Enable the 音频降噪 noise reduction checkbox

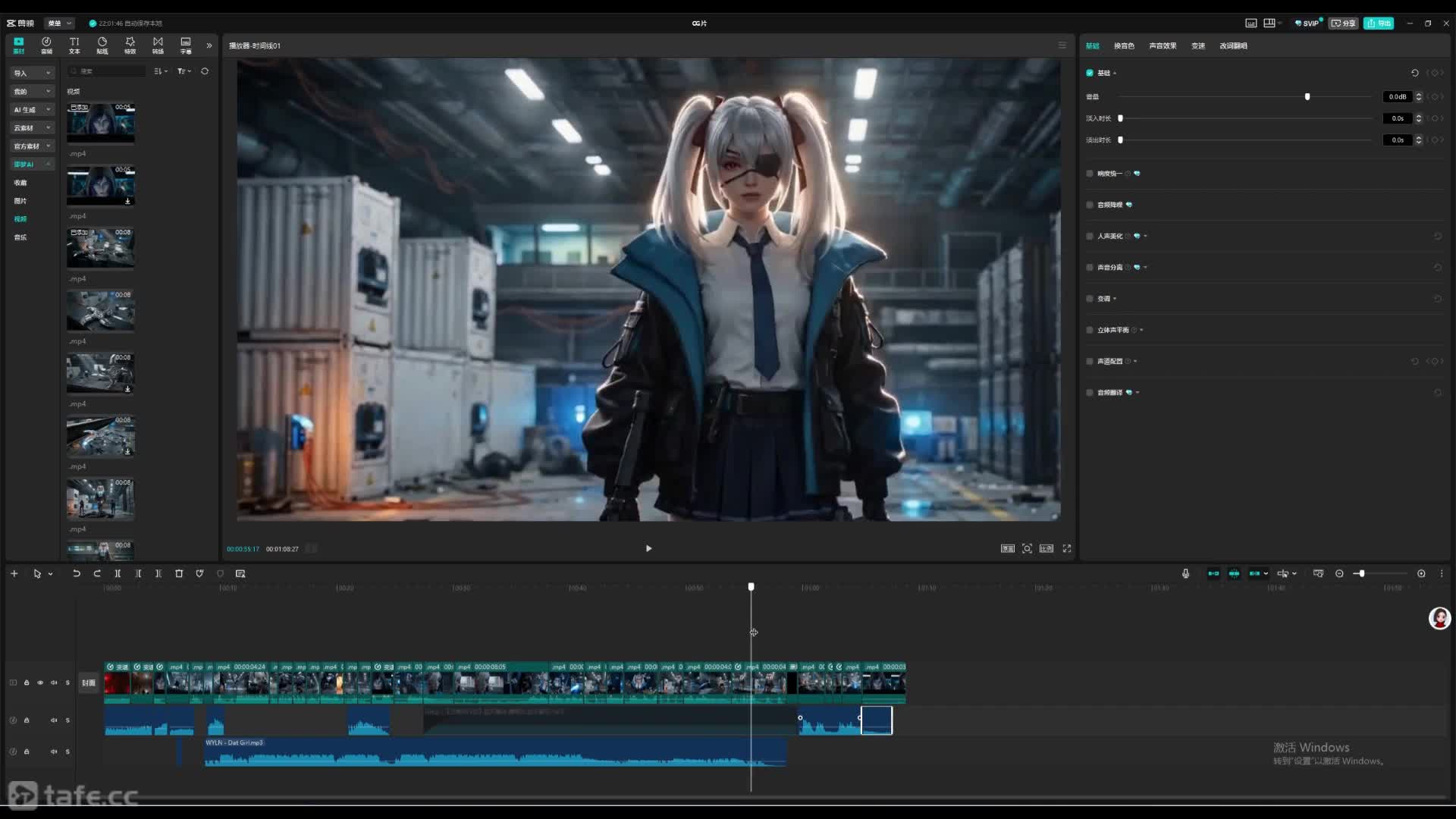click(1090, 205)
